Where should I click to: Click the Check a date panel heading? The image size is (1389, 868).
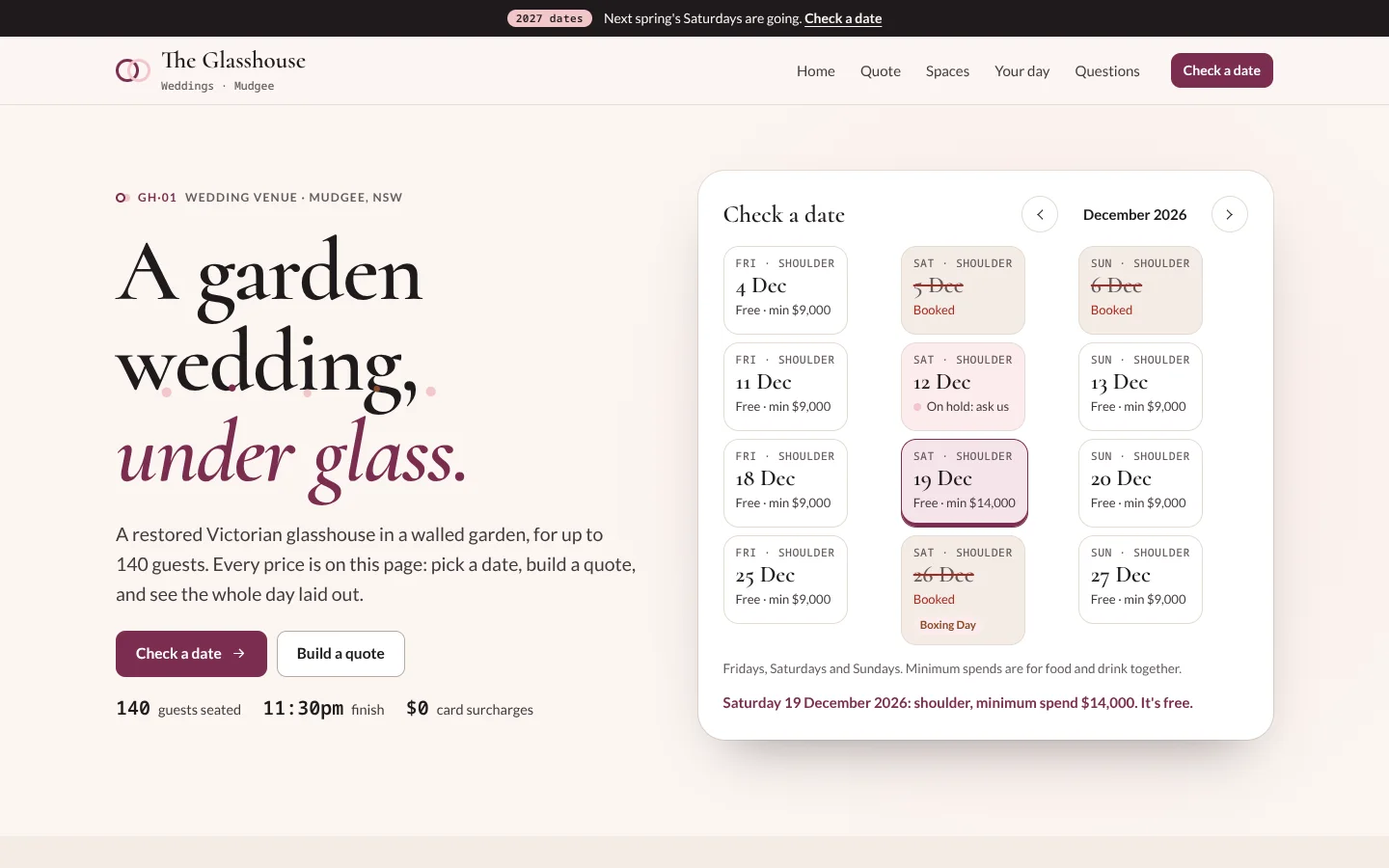784,214
